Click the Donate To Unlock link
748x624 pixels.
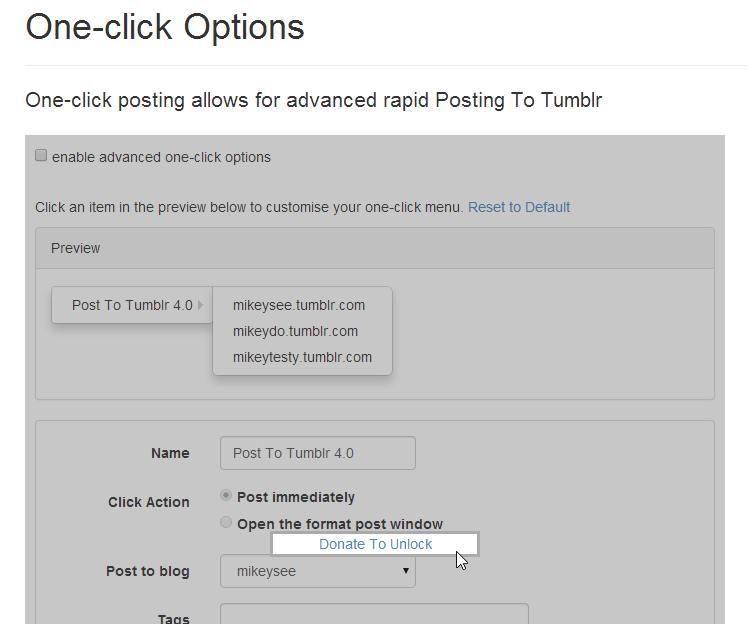[375, 544]
